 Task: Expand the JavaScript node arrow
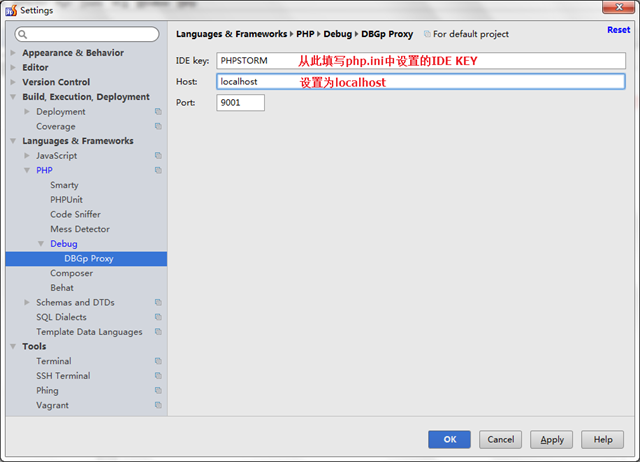[27, 155]
